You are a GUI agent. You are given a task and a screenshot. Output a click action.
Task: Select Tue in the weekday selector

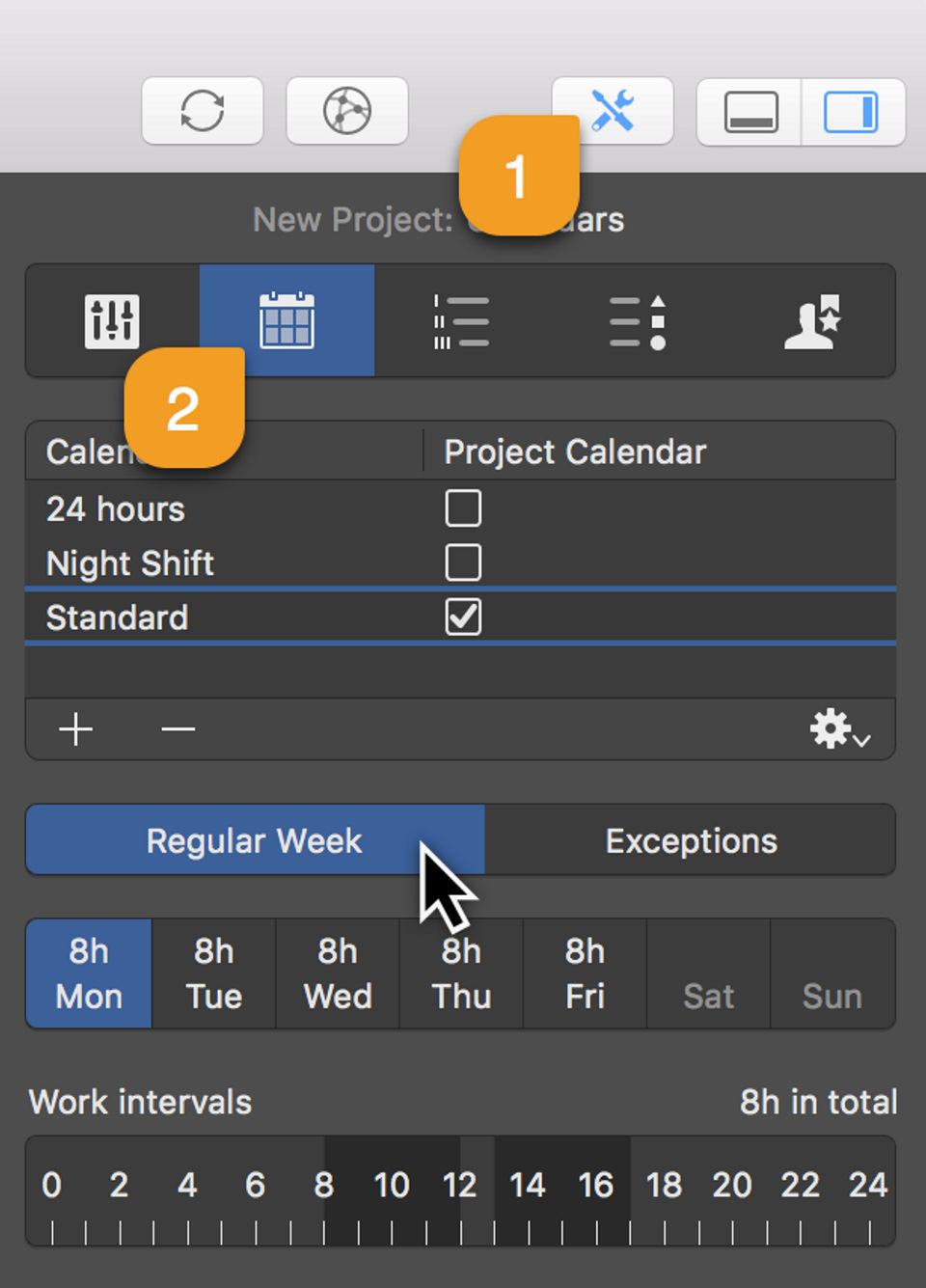(x=214, y=973)
